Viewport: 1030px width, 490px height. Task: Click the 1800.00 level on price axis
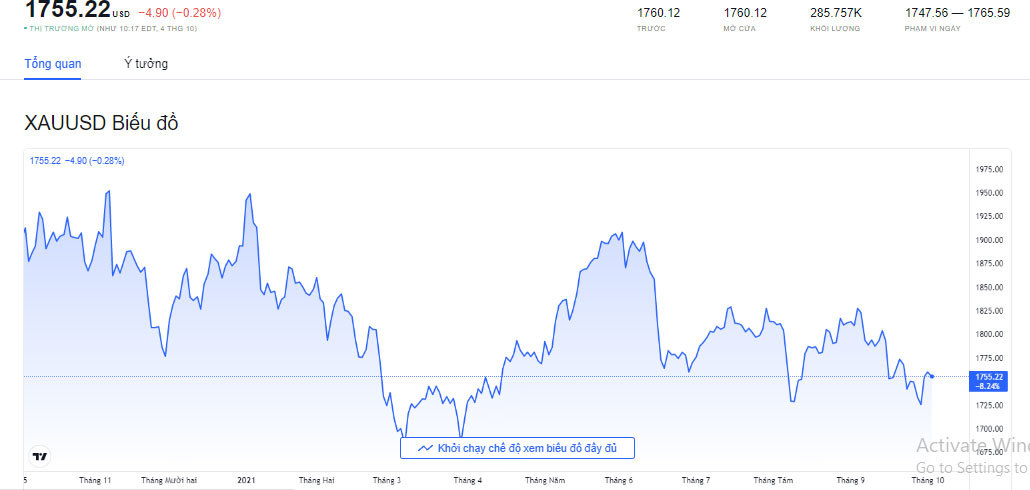click(990, 334)
